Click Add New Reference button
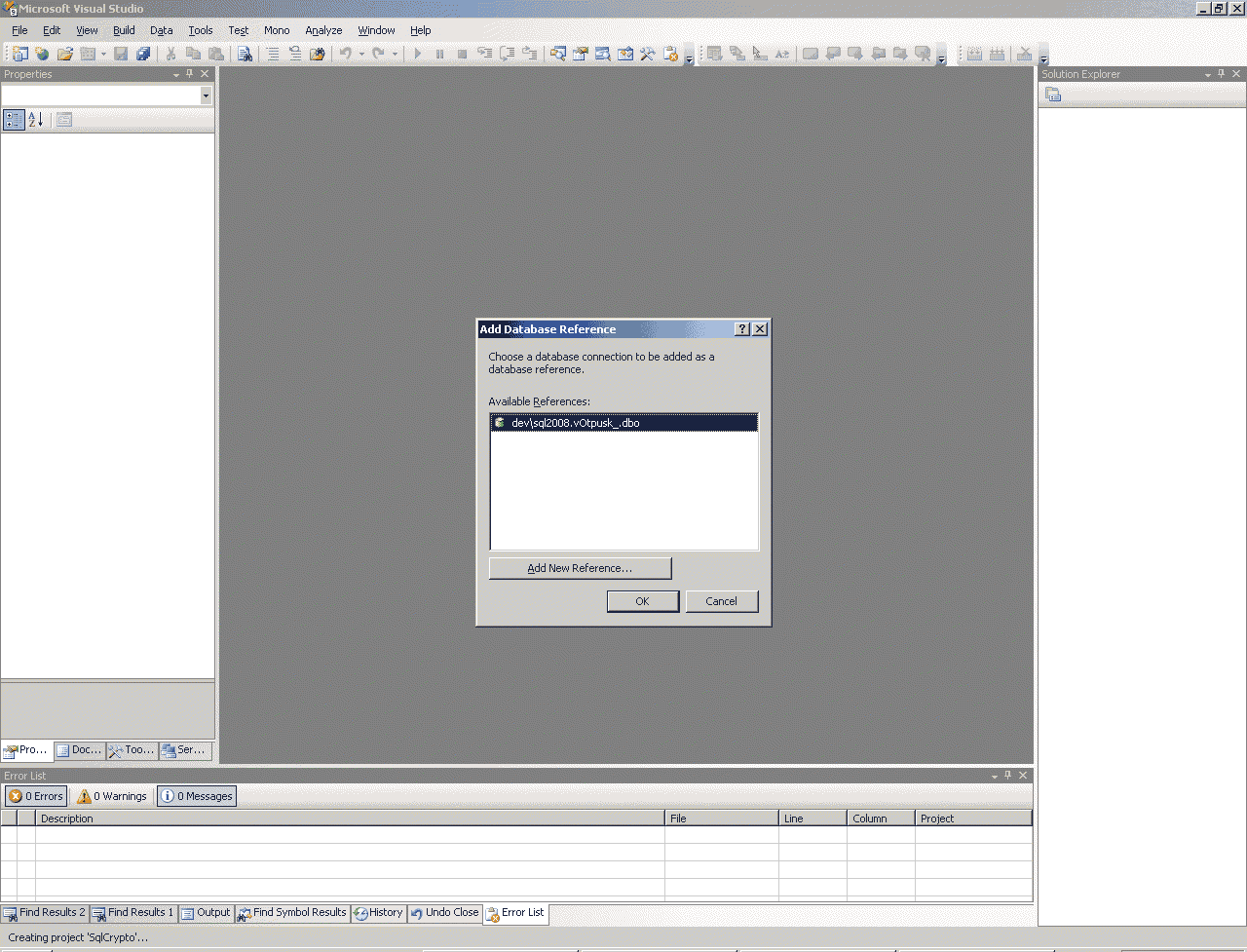This screenshot has width=1247, height=952. (x=580, y=568)
